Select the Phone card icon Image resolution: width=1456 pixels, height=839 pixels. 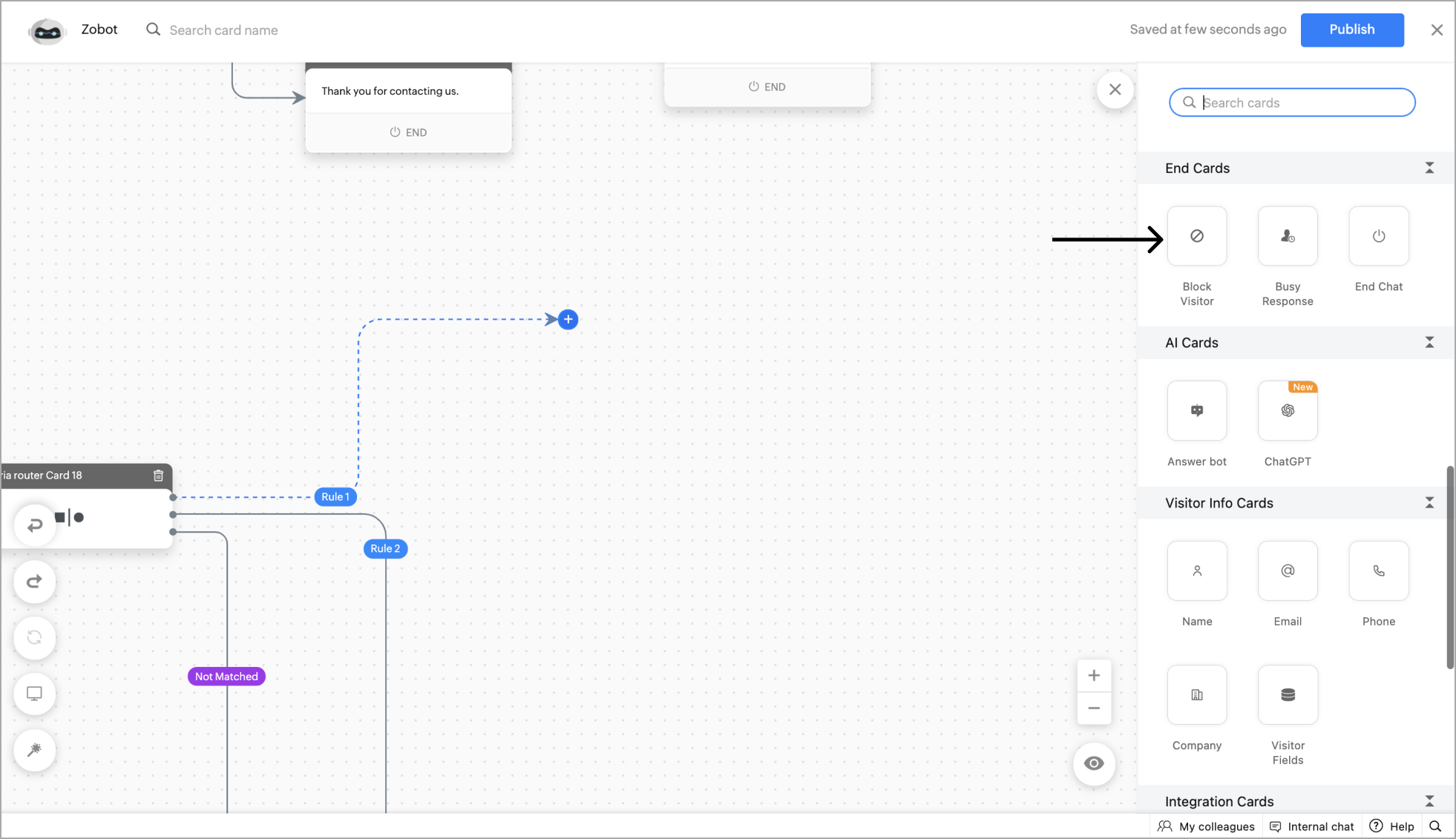pos(1378,570)
